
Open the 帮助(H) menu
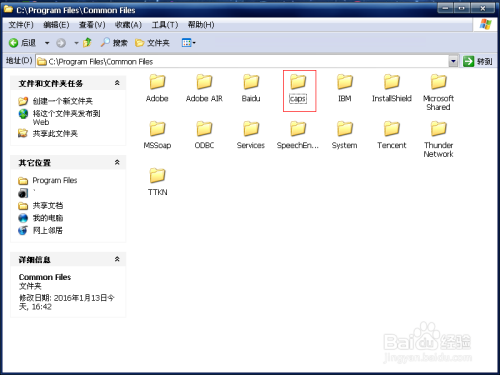point(201,25)
